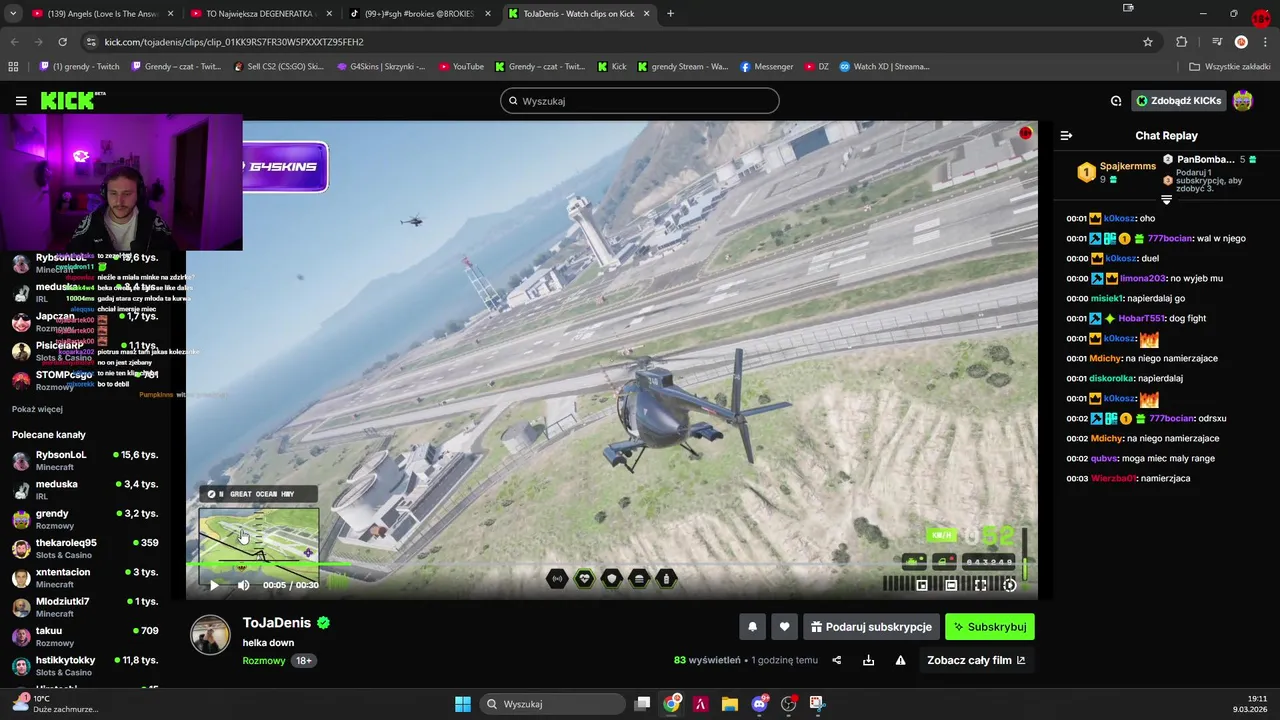Expand the gift leaderboard arrow

point(1166,200)
